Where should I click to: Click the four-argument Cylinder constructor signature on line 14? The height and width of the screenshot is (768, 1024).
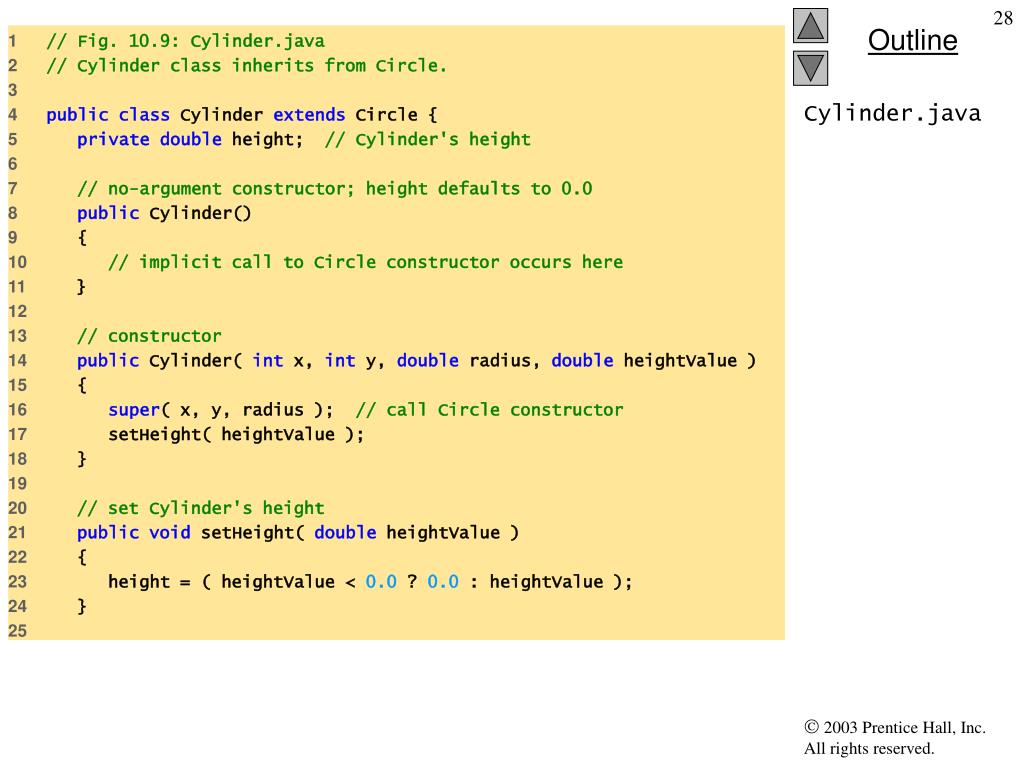point(416,360)
